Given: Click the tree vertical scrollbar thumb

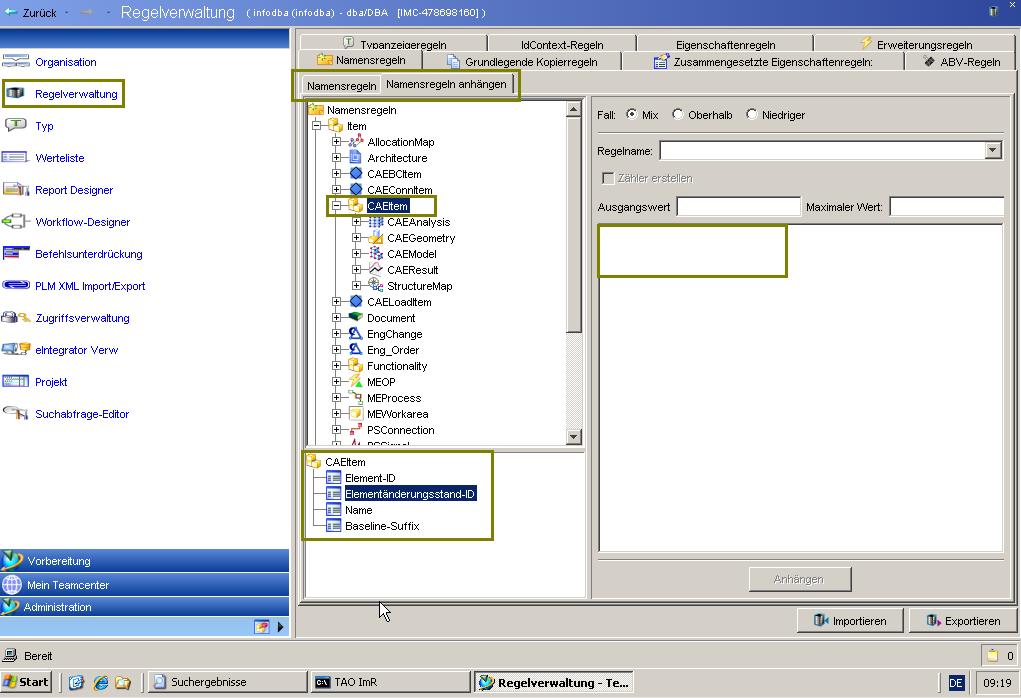Looking at the screenshot, I should 574,225.
